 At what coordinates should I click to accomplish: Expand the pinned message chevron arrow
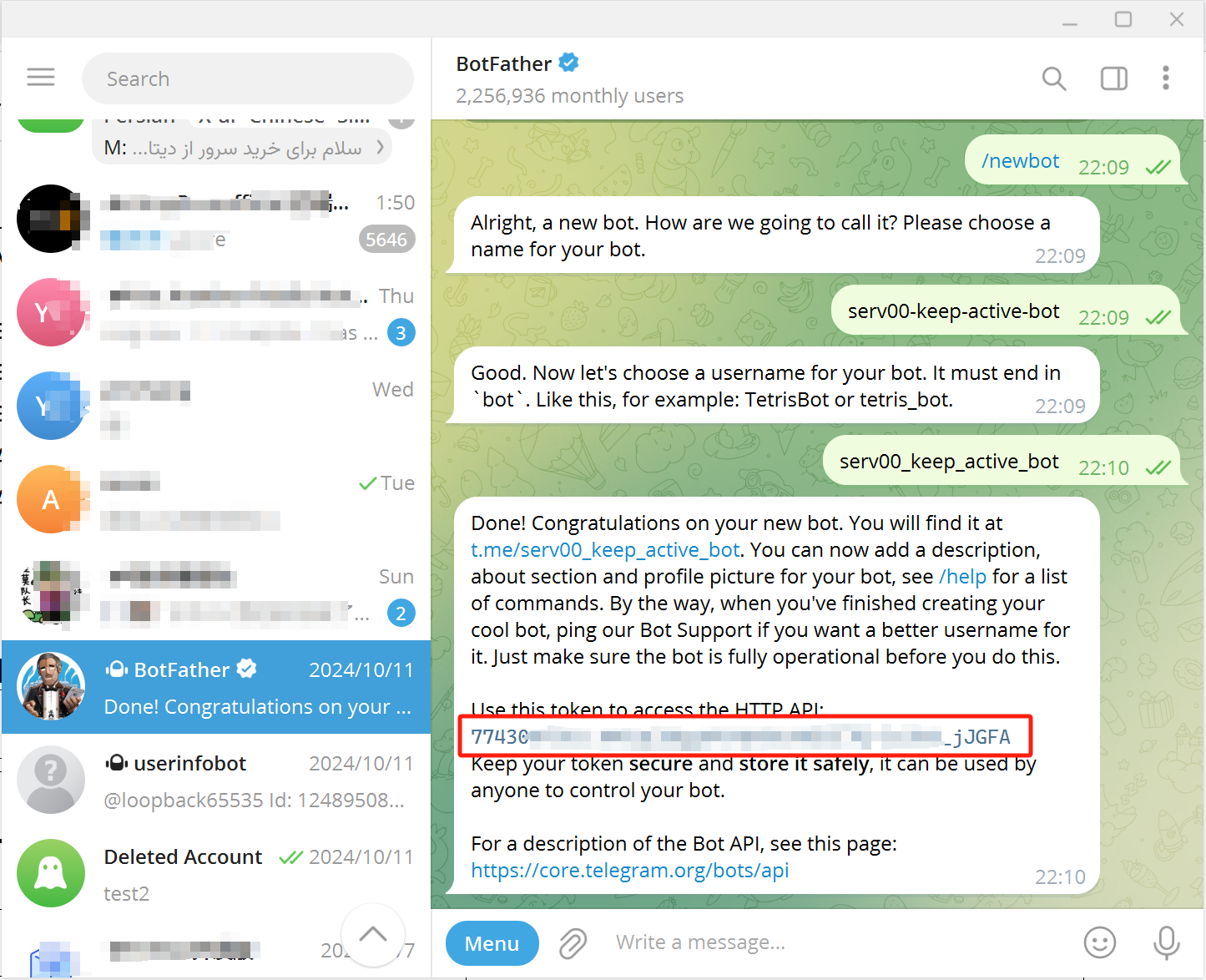coord(381,147)
